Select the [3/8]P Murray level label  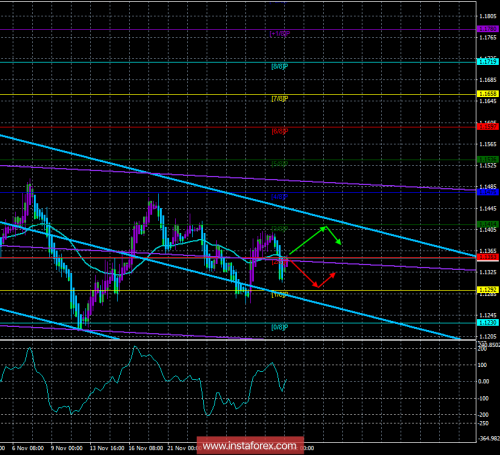(x=280, y=229)
